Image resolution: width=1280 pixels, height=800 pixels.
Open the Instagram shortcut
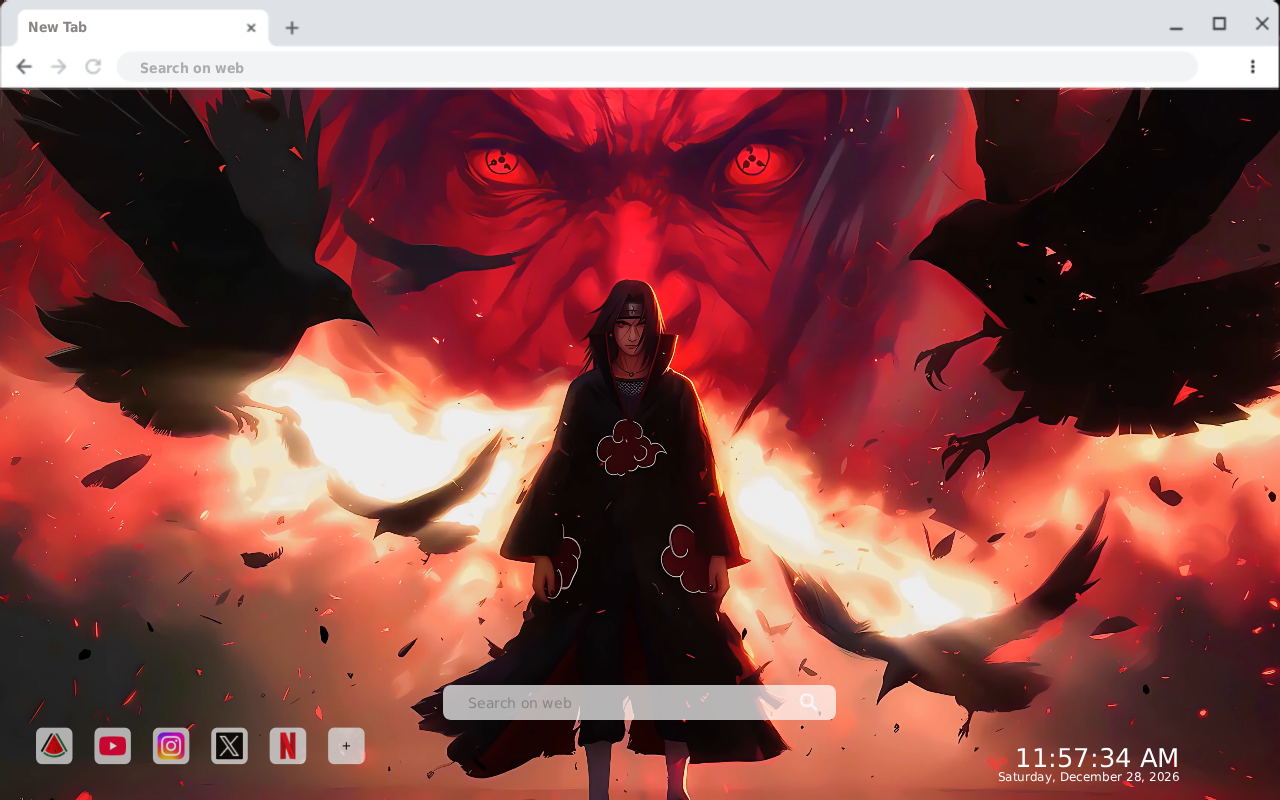click(x=171, y=746)
